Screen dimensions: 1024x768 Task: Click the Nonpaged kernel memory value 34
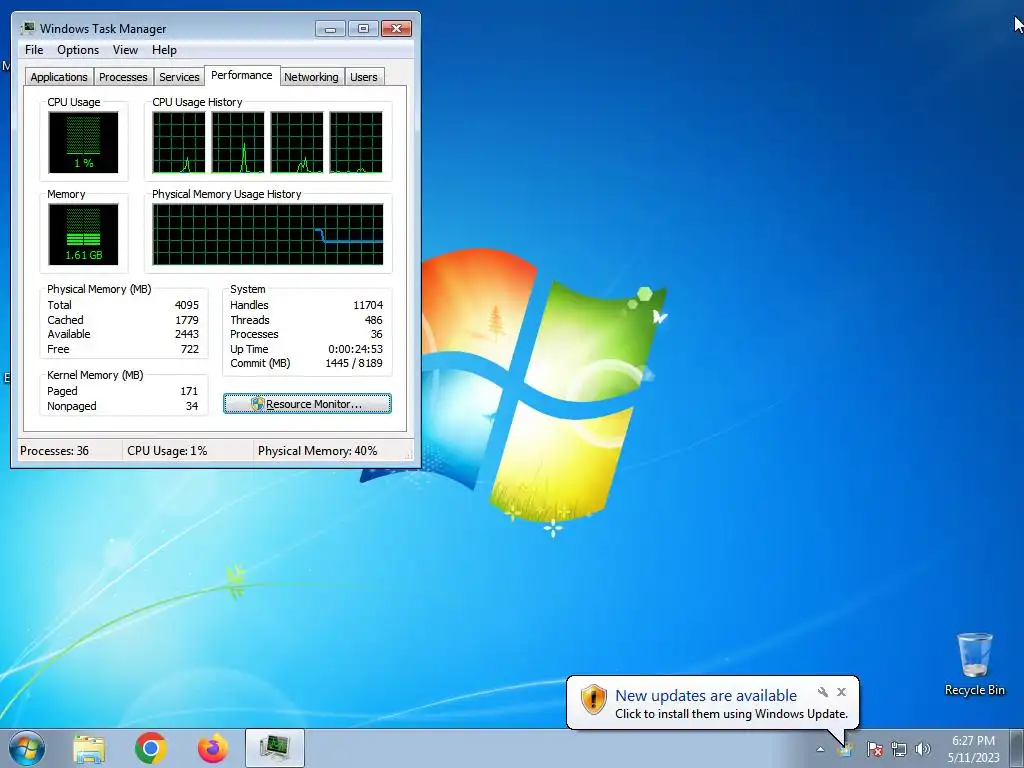[x=192, y=406]
